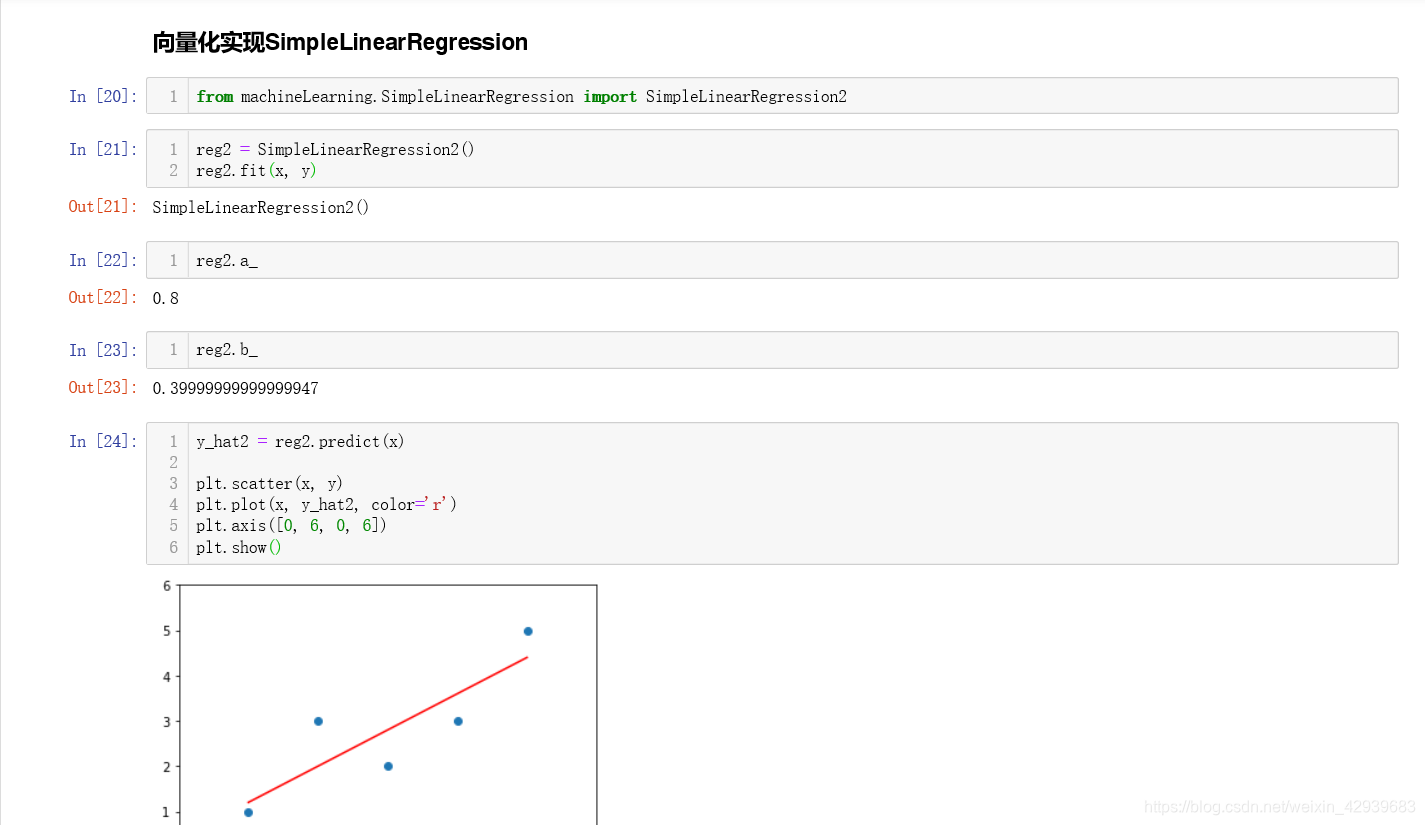This screenshot has height=825, width=1425.
Task: Click the topmost scatter point at y=5
Action: tap(528, 631)
